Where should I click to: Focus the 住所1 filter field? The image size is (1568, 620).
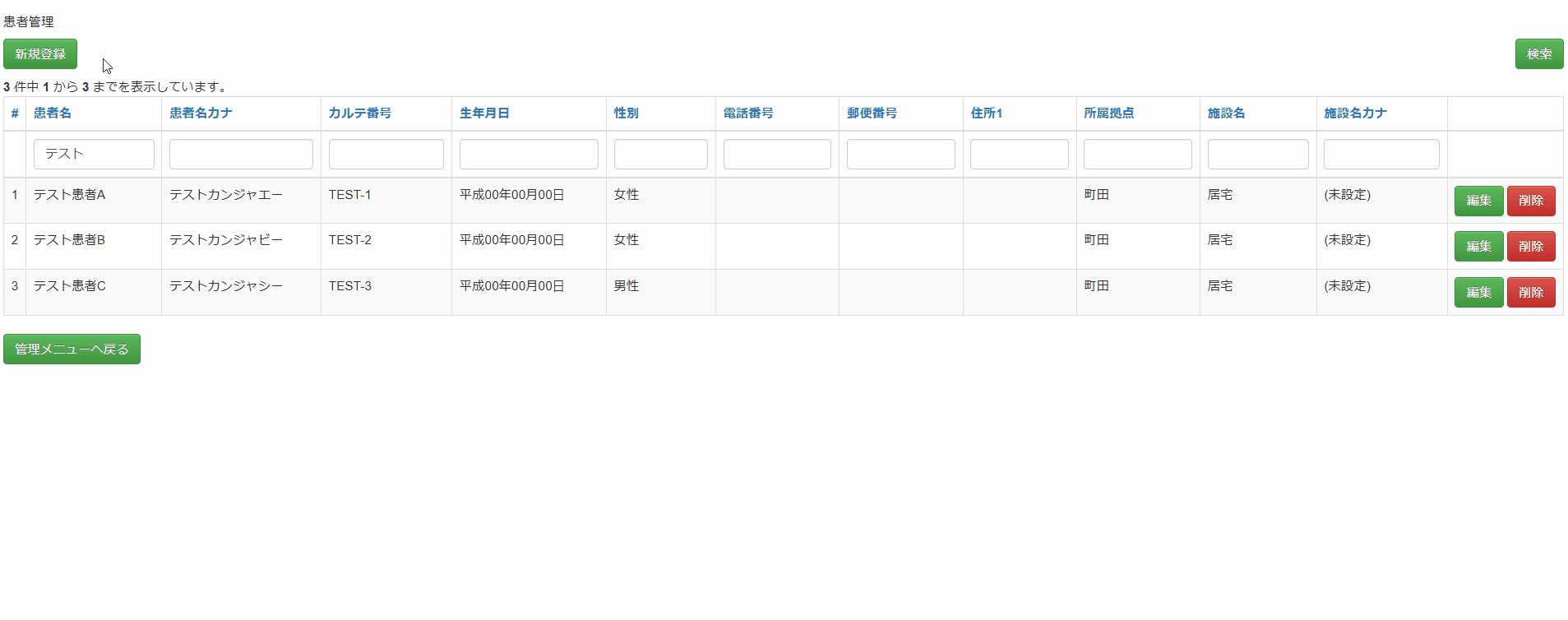coord(1020,155)
